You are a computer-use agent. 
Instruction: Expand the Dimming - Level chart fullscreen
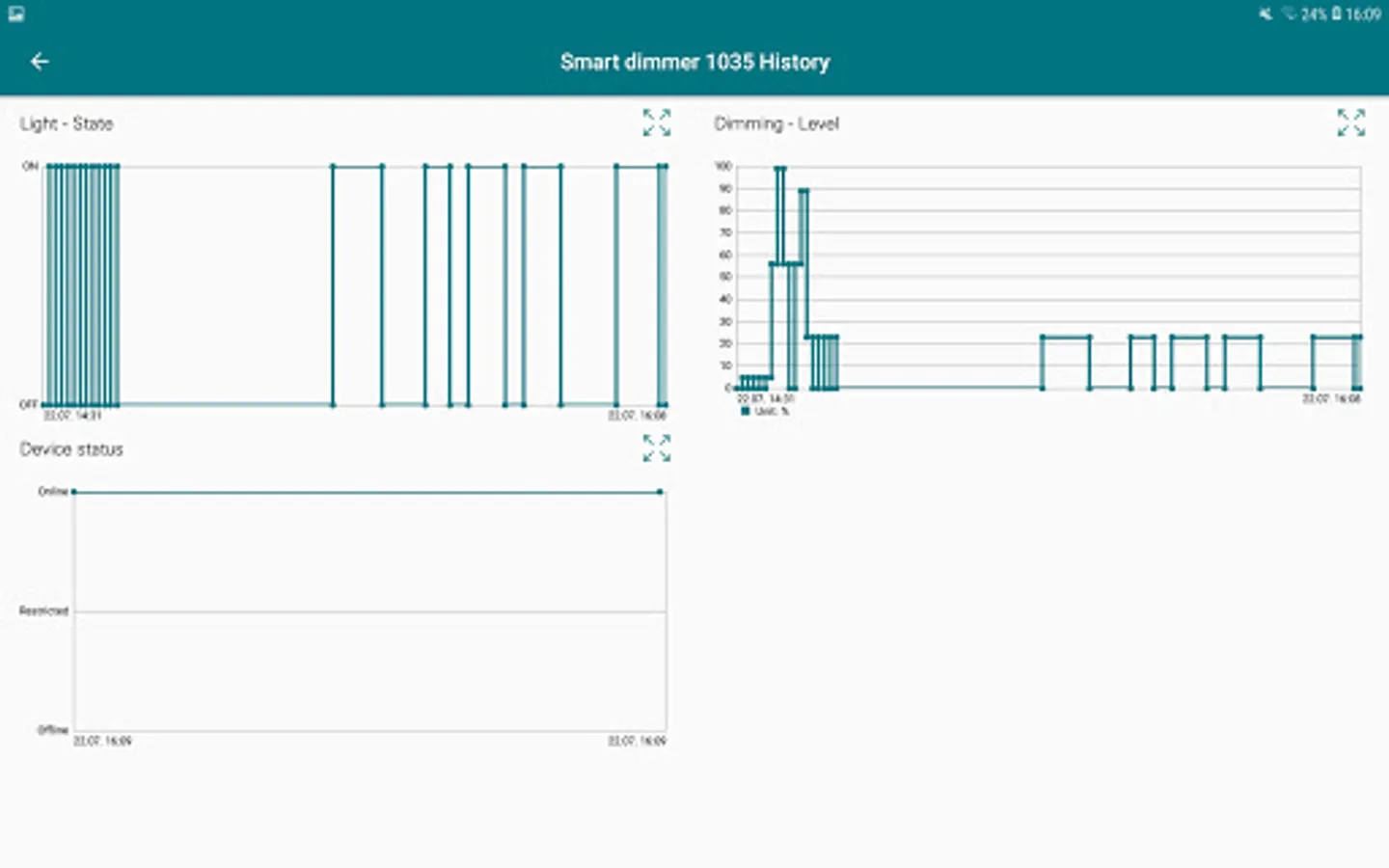coord(1351,122)
